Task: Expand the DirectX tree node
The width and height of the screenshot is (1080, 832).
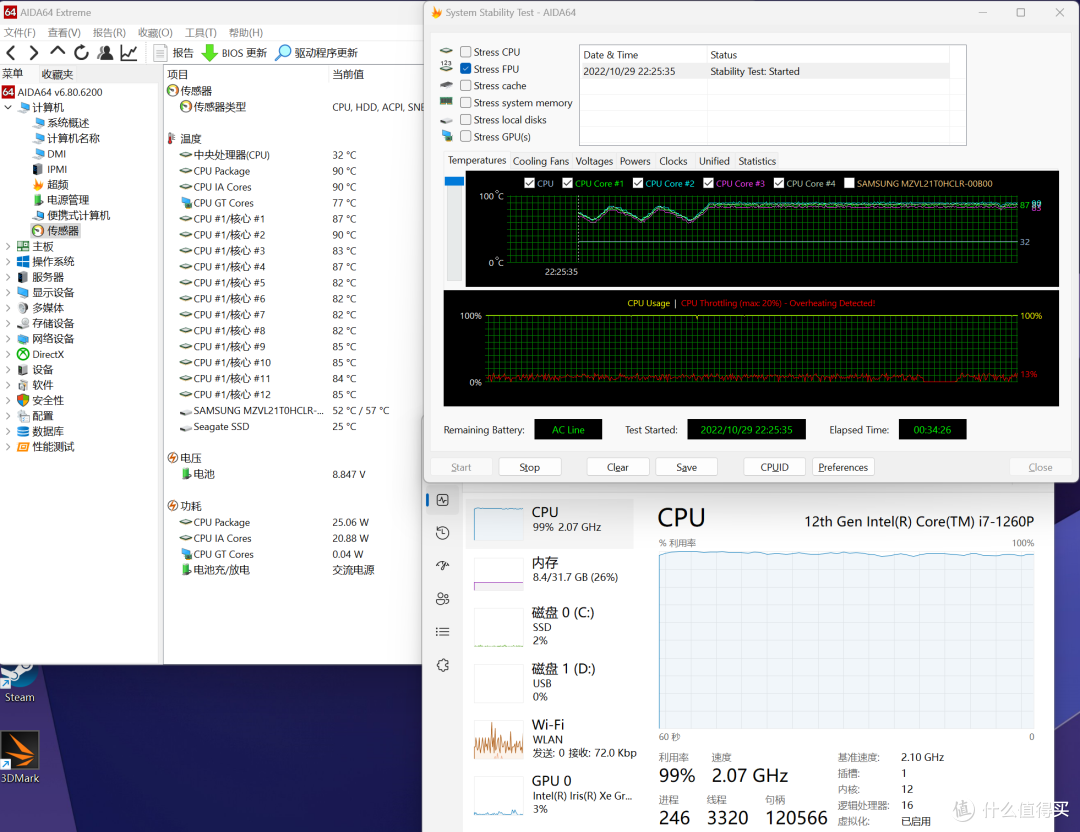Action: coord(8,355)
